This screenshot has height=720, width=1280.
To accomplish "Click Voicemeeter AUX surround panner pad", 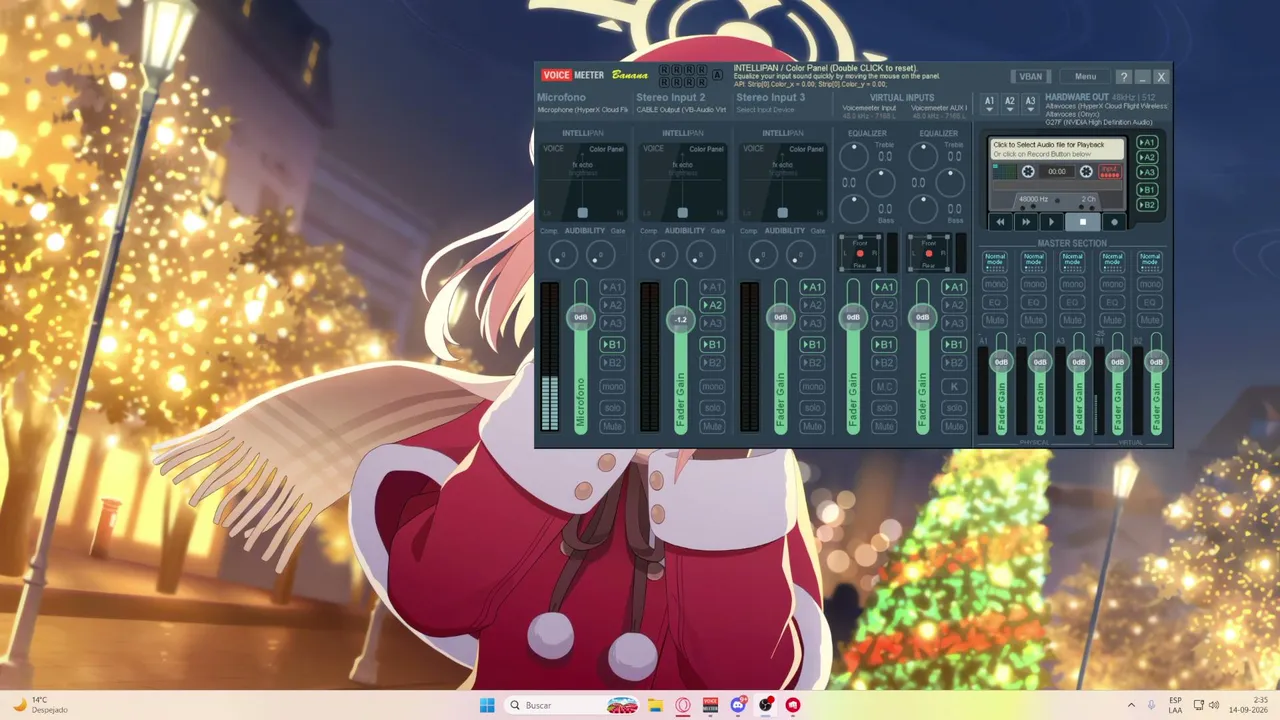I will [x=929, y=253].
